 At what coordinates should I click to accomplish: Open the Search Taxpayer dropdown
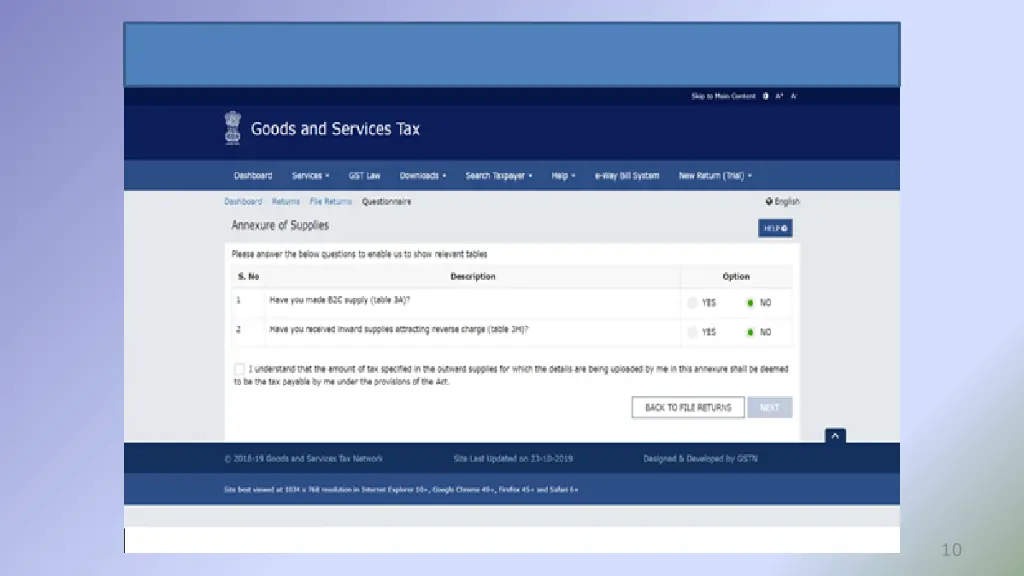tap(498, 176)
